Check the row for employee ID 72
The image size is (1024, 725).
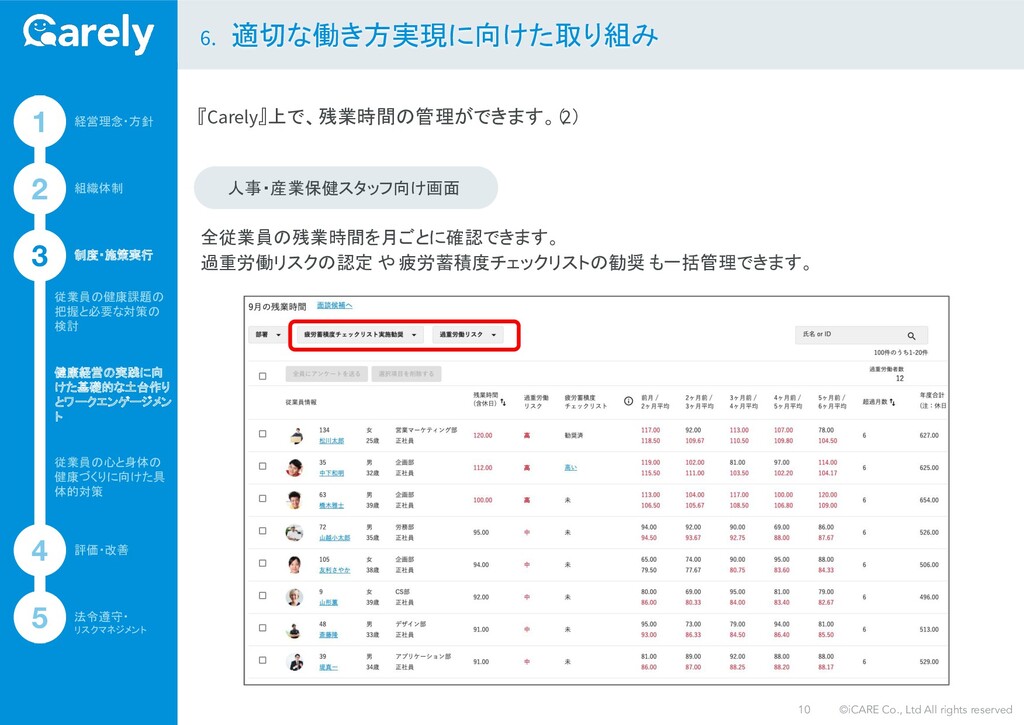(263, 531)
